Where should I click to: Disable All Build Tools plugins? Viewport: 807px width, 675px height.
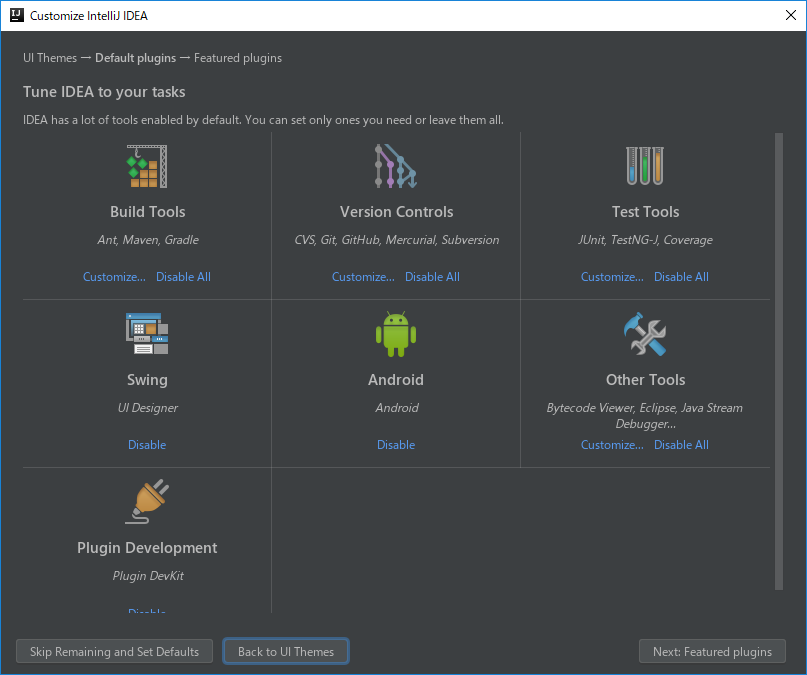[x=183, y=277]
